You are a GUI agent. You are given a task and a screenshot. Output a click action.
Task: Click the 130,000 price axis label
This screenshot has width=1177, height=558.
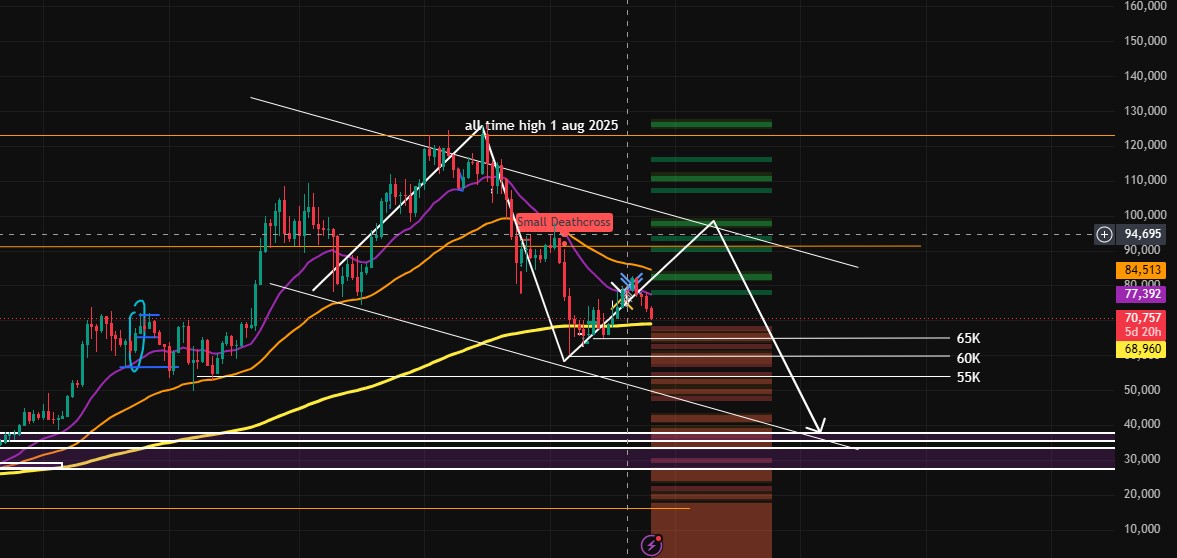(x=1145, y=110)
